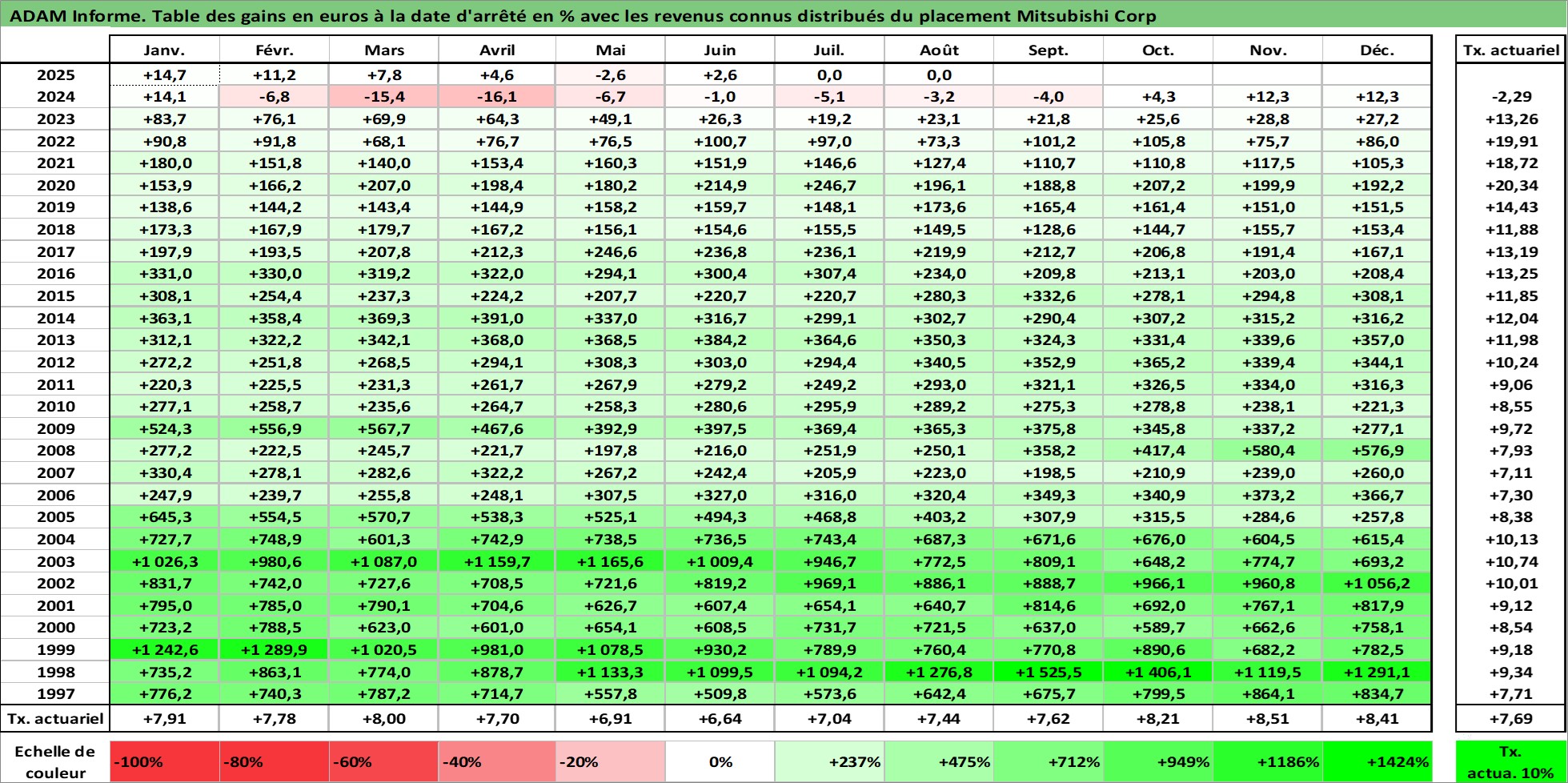Click the -2,29 actuarial rate for 2024
The image size is (1568, 783).
click(1511, 97)
